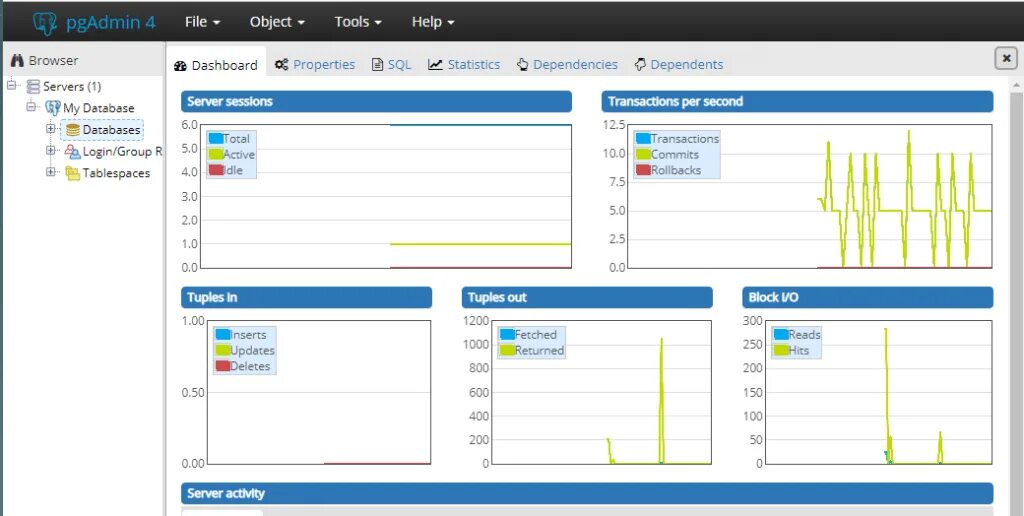The width and height of the screenshot is (1024, 516).
Task: Click the Dependents hand icon on tab
Action: pyautogui.click(x=640, y=65)
